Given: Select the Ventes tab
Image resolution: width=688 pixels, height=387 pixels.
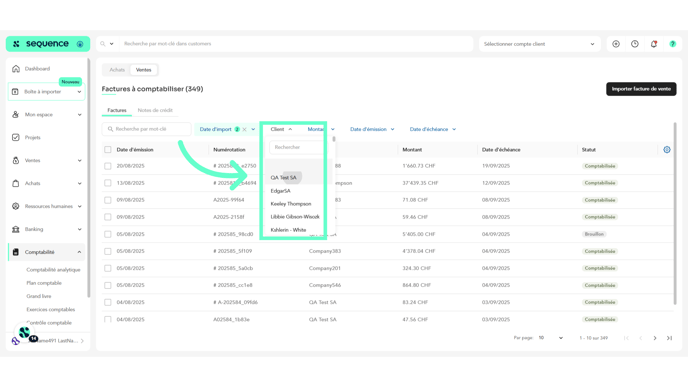Looking at the screenshot, I should tap(143, 70).
